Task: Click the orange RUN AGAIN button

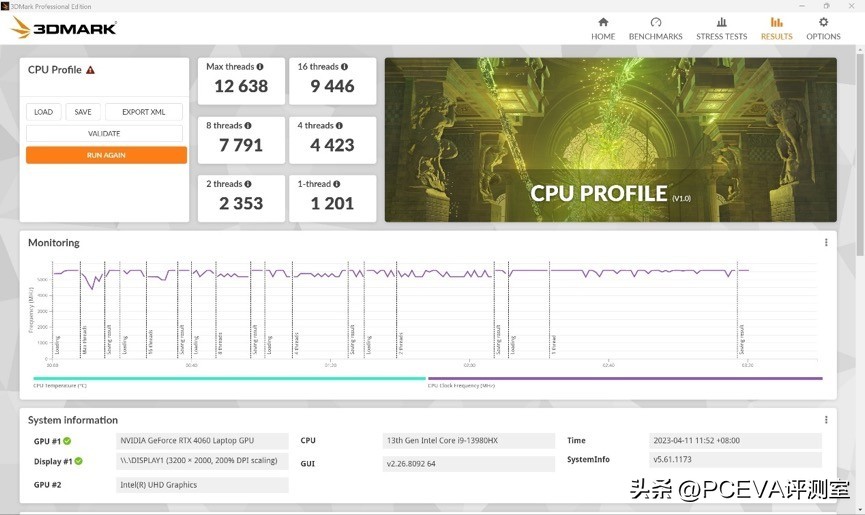Action: tap(106, 155)
